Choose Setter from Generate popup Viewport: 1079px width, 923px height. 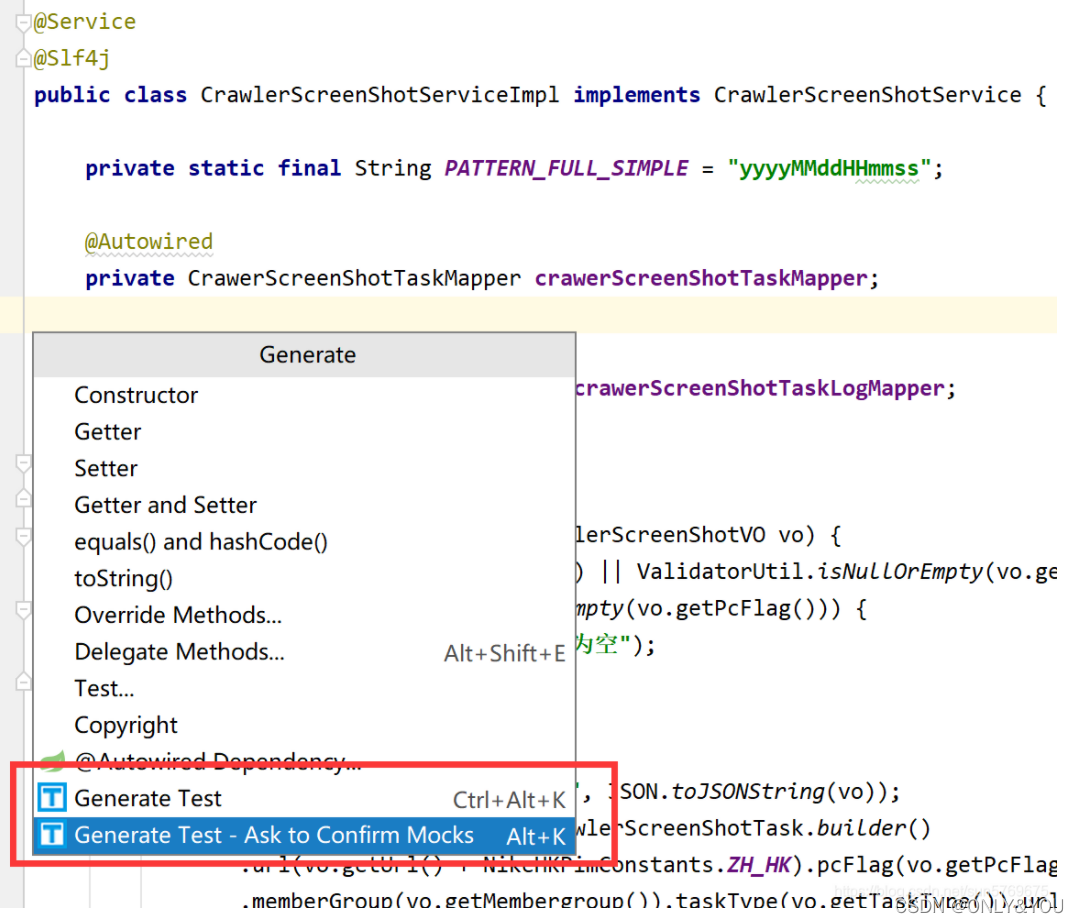click(305, 468)
